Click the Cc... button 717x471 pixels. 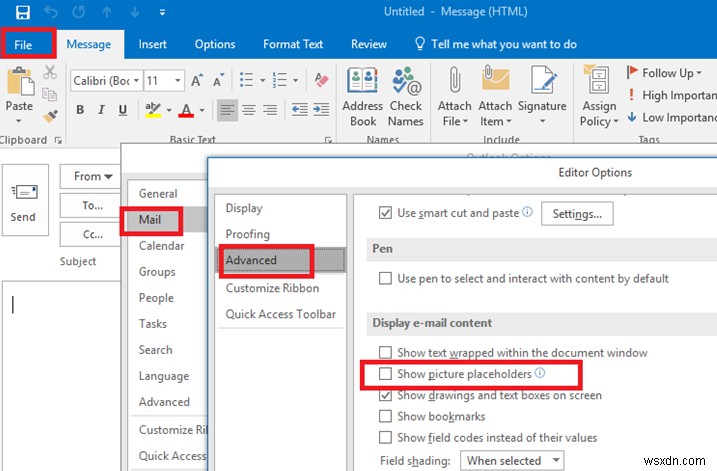[x=92, y=234]
